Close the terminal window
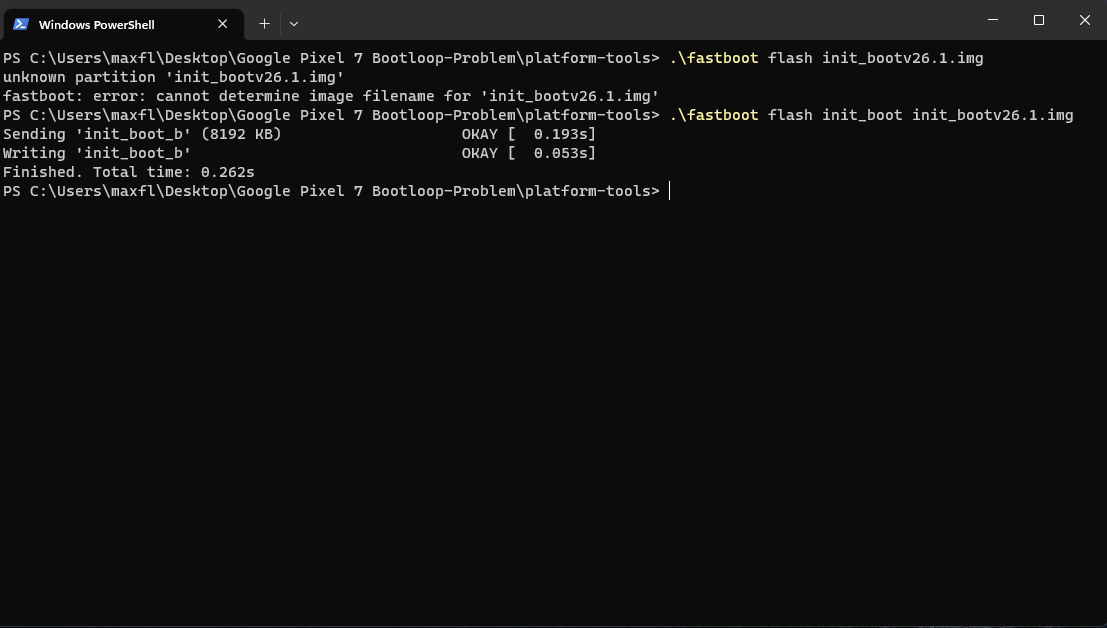This screenshot has width=1107, height=628. coord(1084,20)
